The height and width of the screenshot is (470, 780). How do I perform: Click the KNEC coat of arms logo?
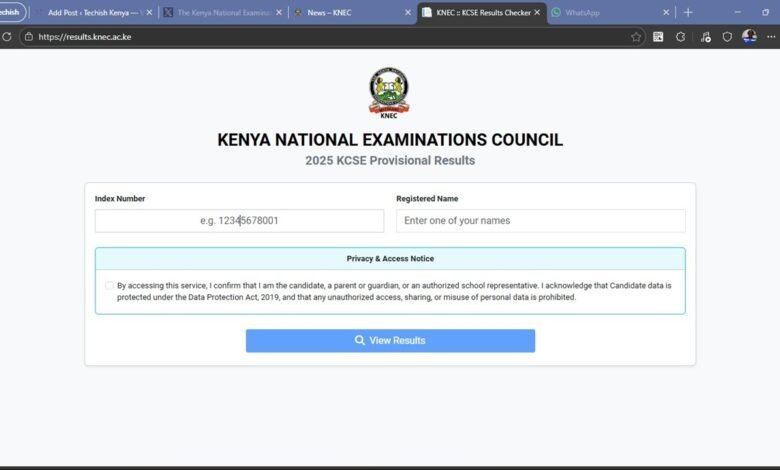[x=389, y=93]
